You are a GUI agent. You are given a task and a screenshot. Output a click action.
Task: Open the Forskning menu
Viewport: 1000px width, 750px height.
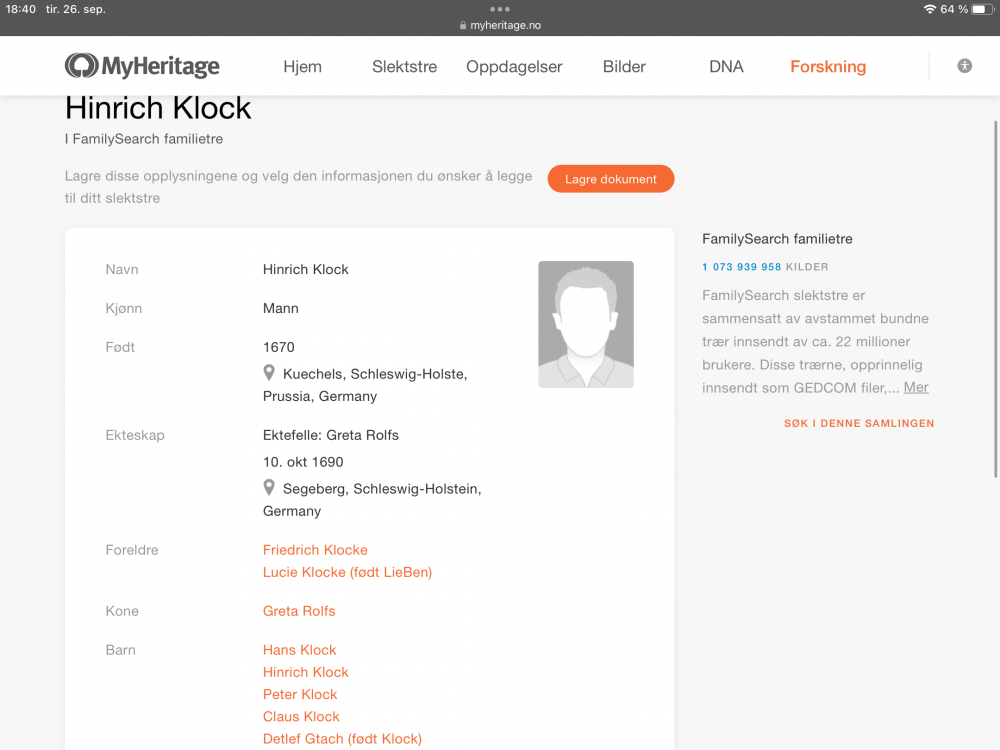[828, 66]
